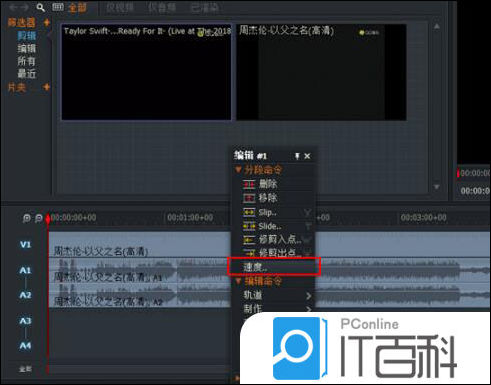Image resolution: width=491 pixels, height=385 pixels.
Task: Switch the bin to tile view icon
Action: click(57, 7)
